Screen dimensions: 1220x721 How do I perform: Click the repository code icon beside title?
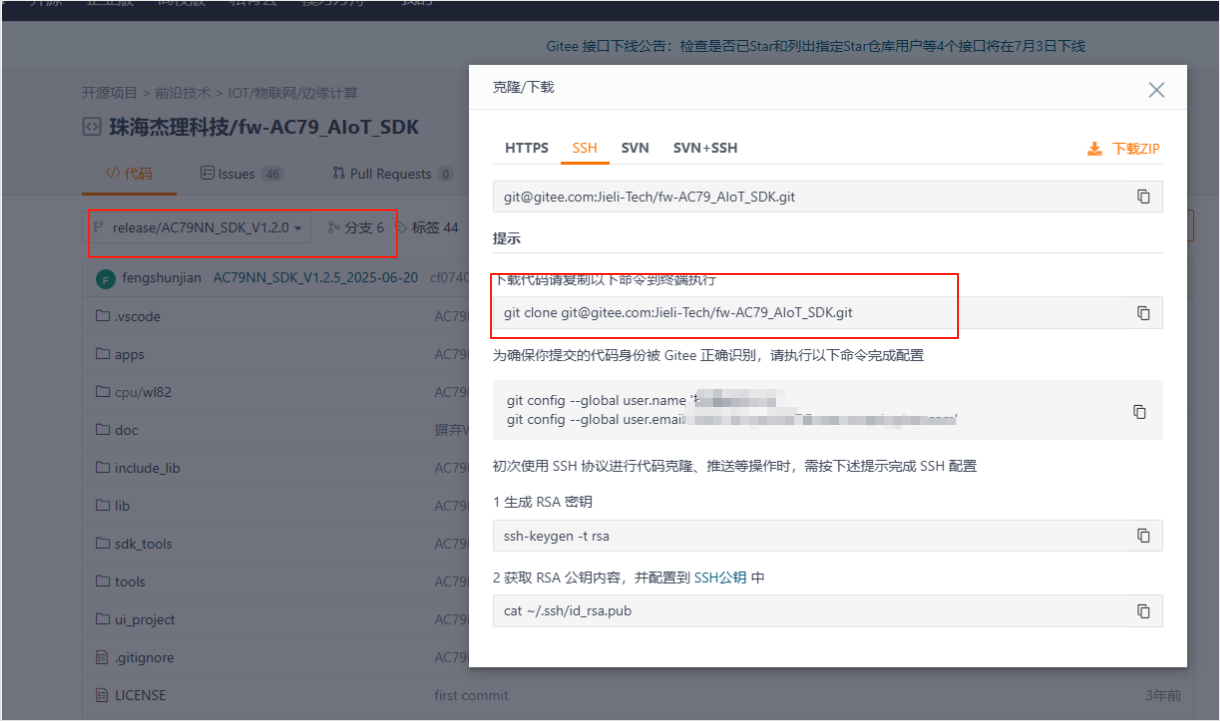91,127
